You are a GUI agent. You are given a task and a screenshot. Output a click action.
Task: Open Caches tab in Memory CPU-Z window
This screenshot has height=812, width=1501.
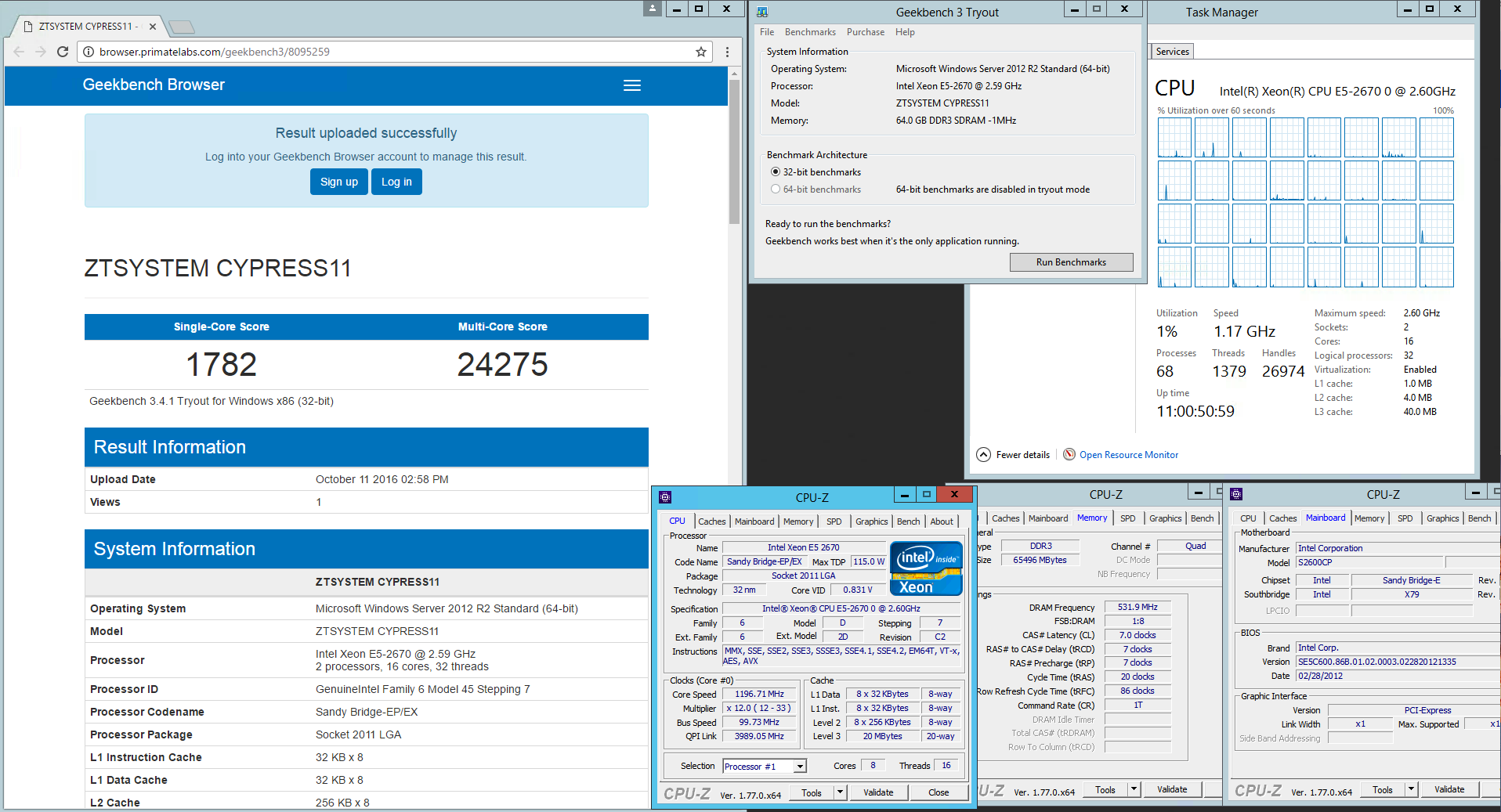click(1005, 518)
